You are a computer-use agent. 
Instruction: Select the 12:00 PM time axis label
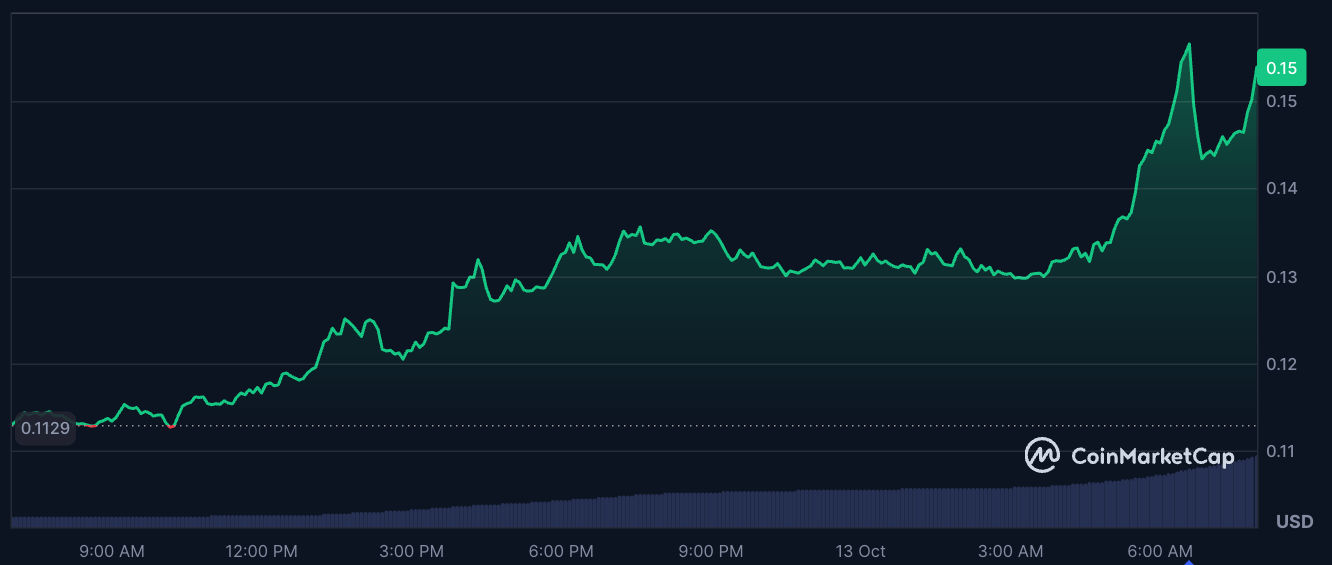pyautogui.click(x=260, y=551)
